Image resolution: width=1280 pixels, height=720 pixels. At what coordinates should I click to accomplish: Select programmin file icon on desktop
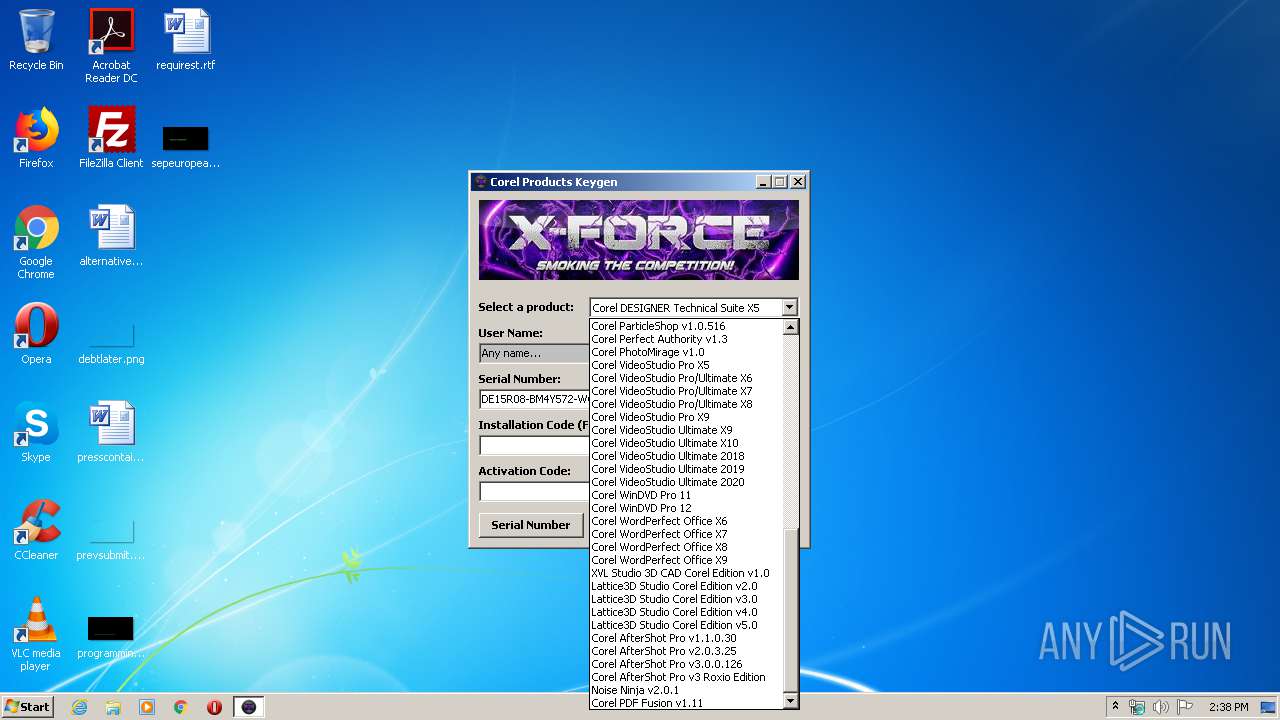coord(111,636)
